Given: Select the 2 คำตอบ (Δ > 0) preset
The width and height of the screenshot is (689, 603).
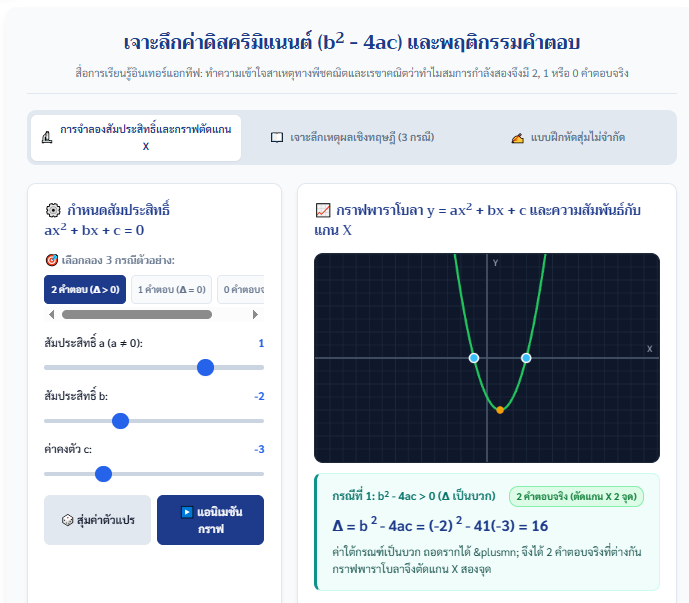Looking at the screenshot, I should click(85, 290).
